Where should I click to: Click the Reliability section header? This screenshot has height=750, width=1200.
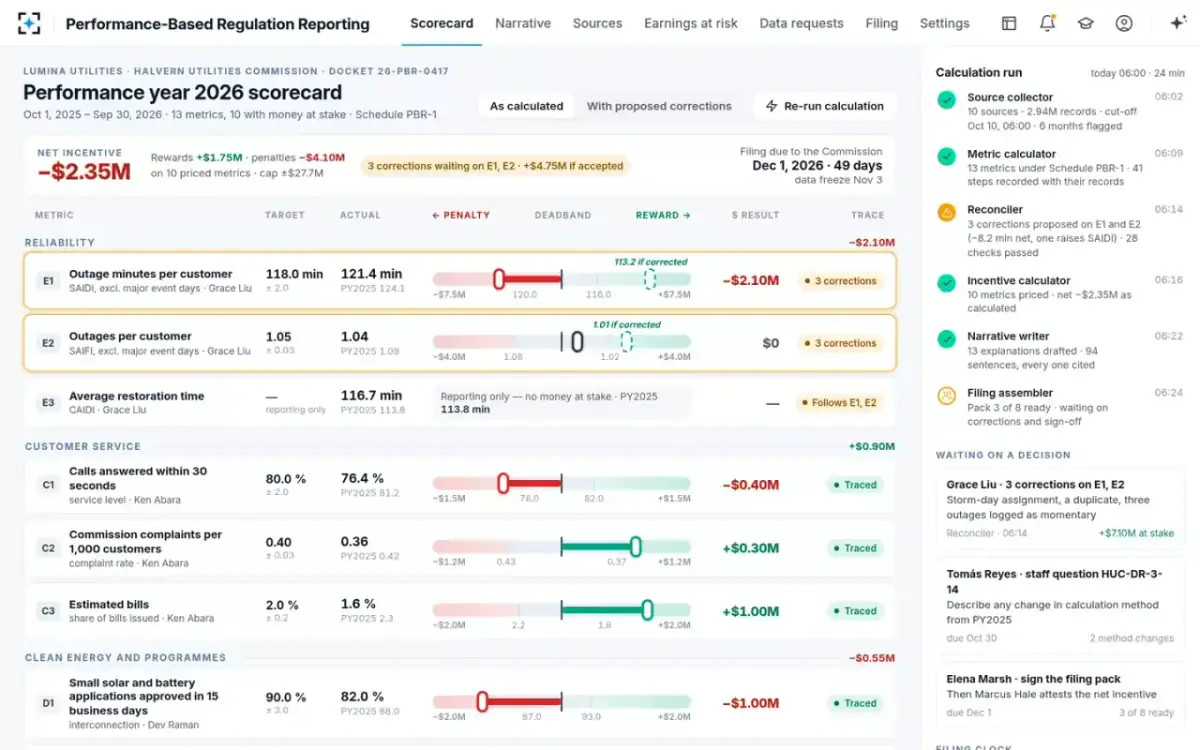60,242
